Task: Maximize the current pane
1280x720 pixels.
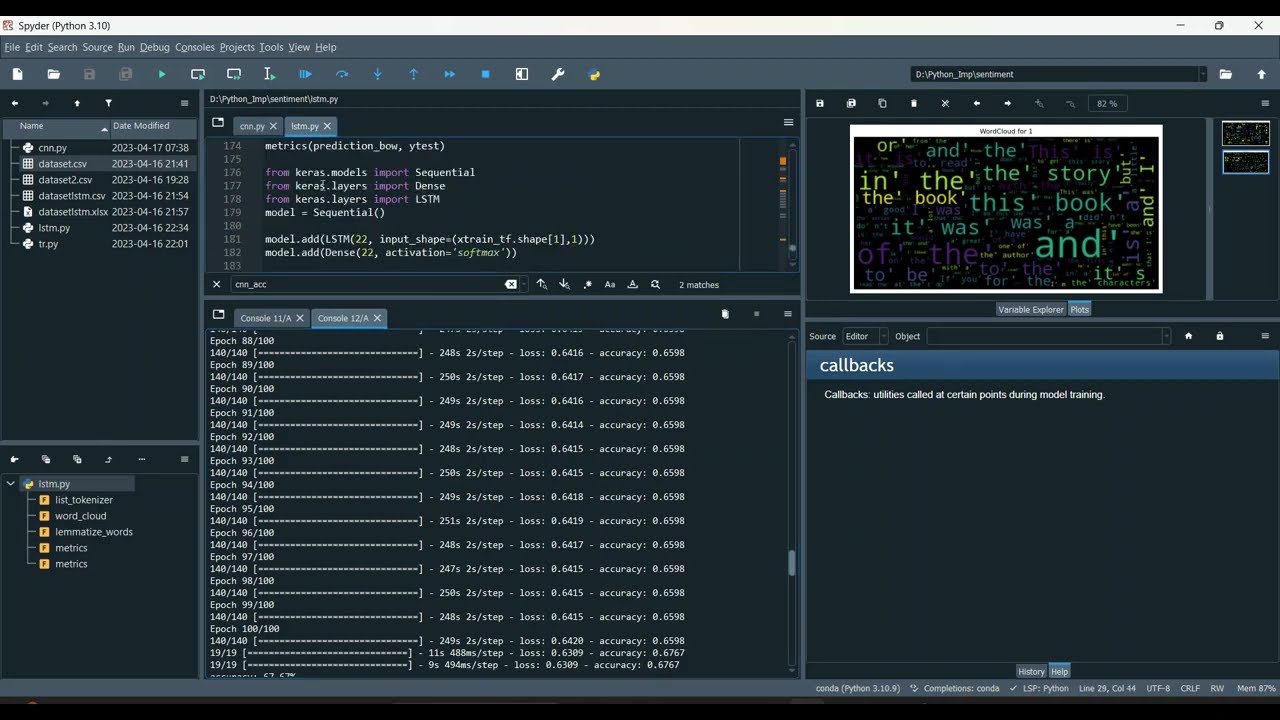Action: click(x=522, y=74)
